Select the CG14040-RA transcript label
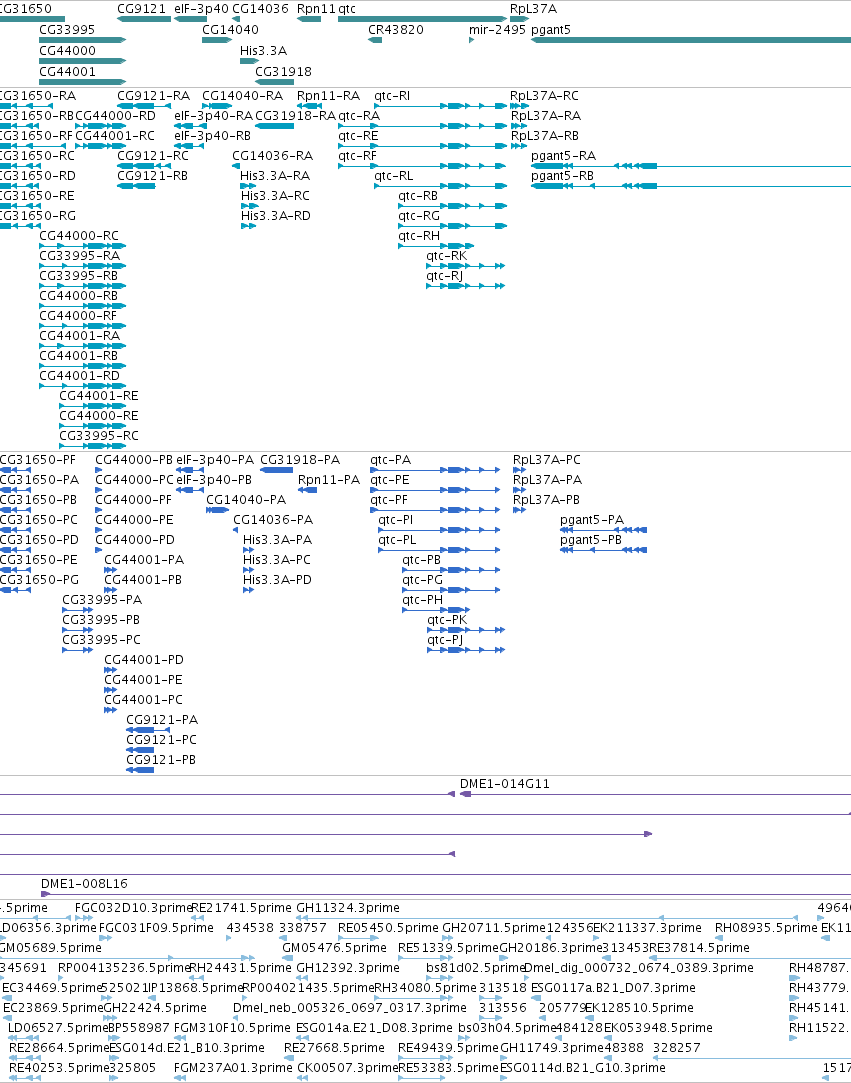This screenshot has width=851, height=1083. 242,95
